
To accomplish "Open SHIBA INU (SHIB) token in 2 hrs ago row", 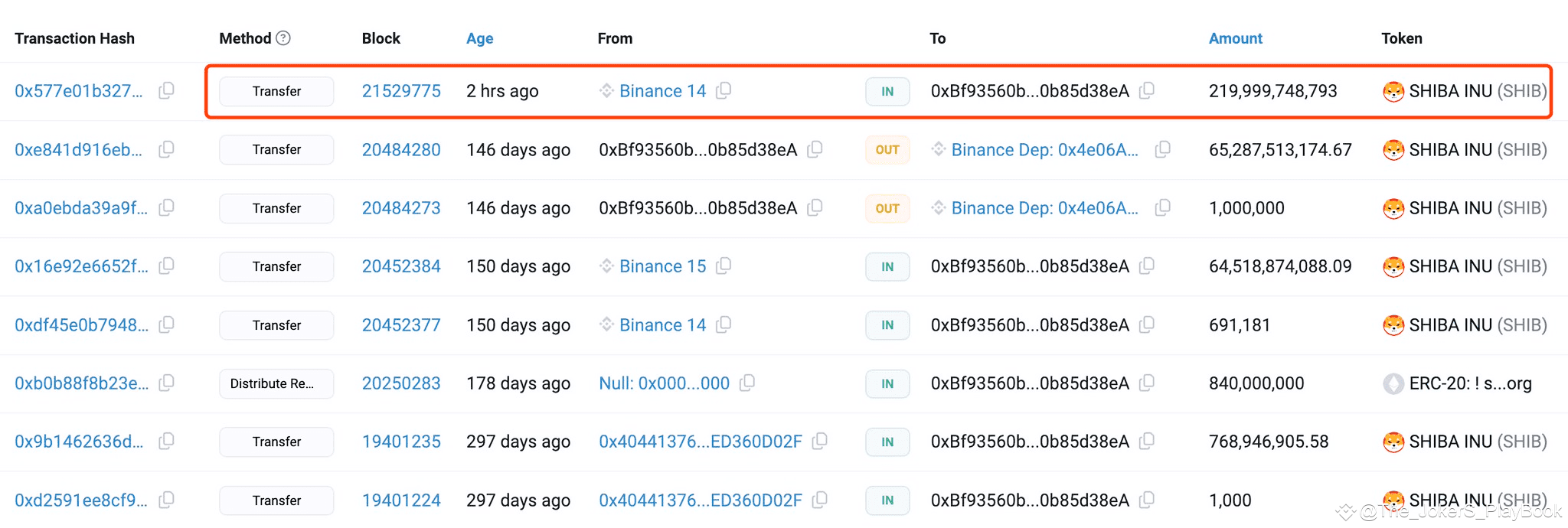I will click(1478, 91).
